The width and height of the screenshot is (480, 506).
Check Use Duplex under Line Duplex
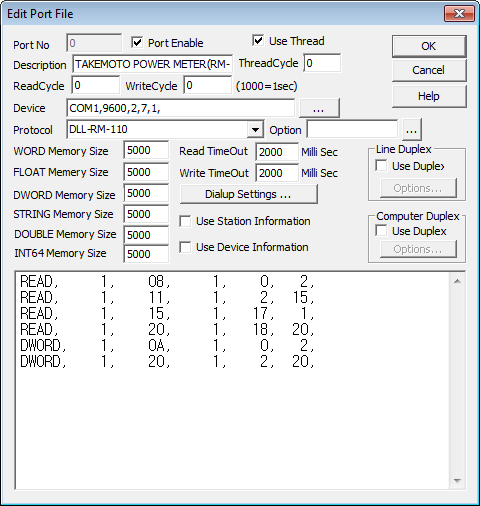(381, 166)
